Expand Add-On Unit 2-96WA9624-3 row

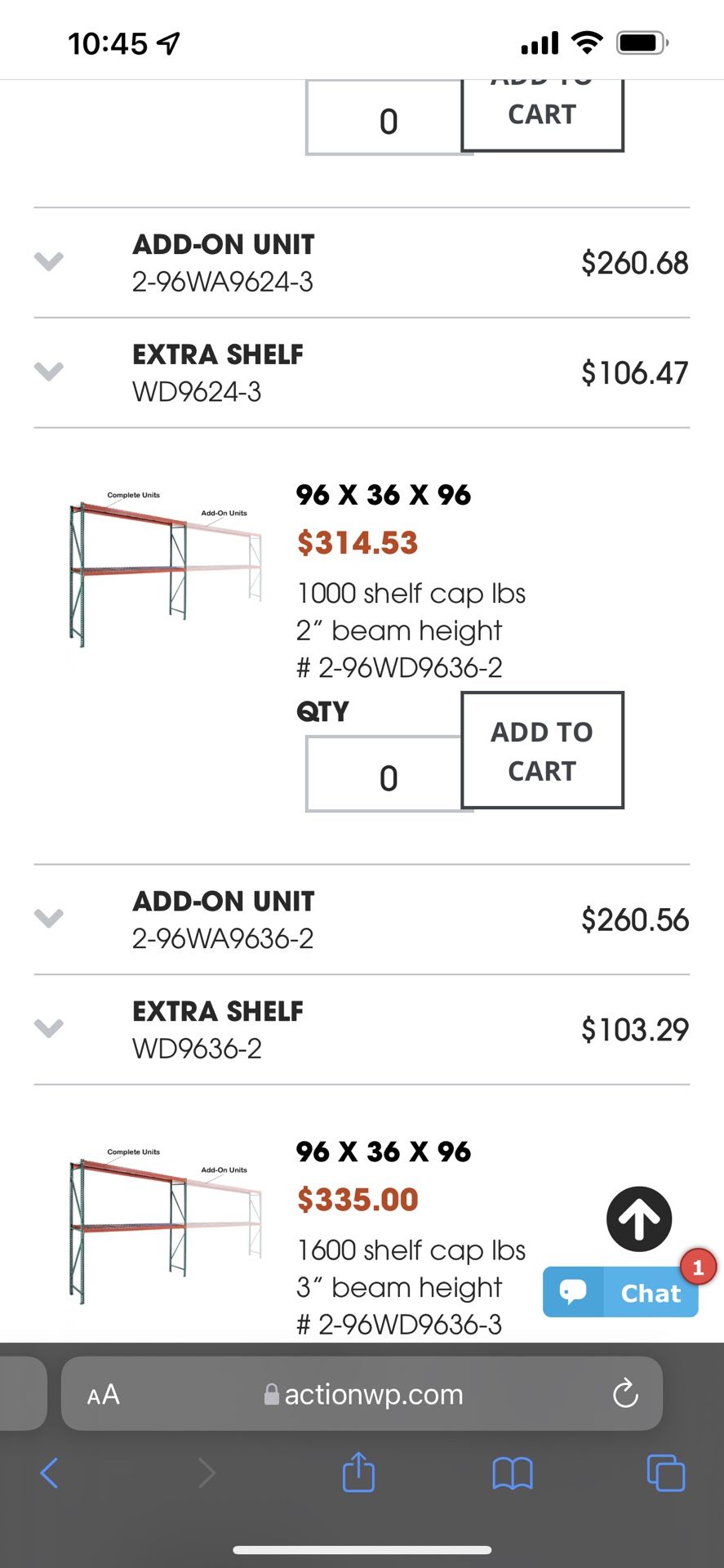click(x=49, y=261)
